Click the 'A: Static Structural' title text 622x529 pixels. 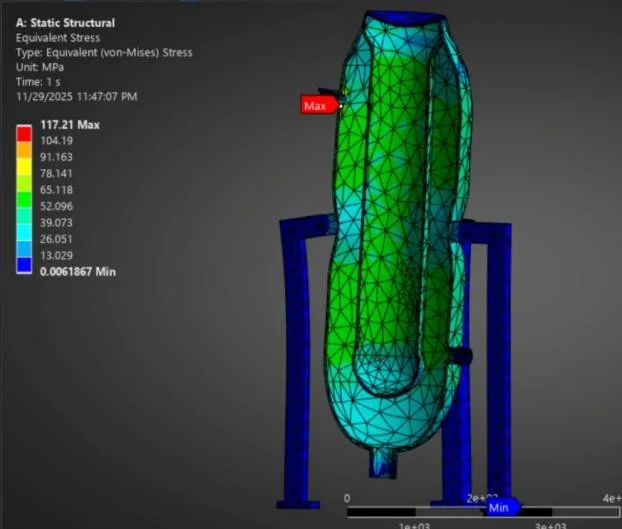(65, 23)
